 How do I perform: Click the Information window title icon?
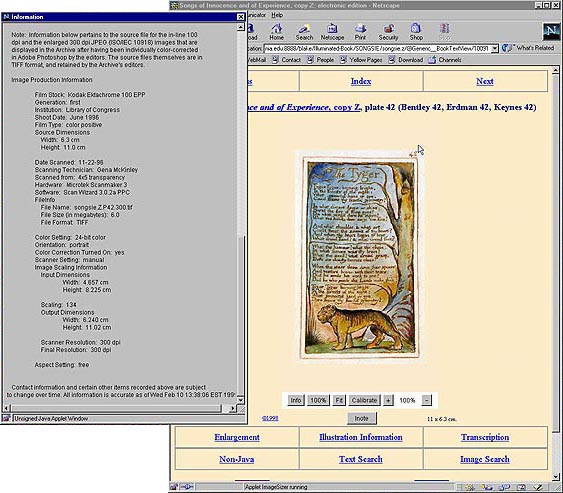[6, 17]
